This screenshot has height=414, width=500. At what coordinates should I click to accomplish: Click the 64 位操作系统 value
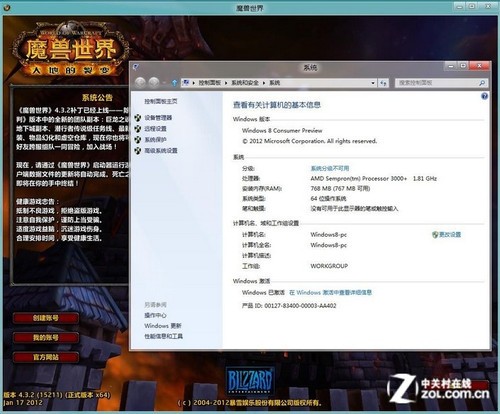pos(328,199)
